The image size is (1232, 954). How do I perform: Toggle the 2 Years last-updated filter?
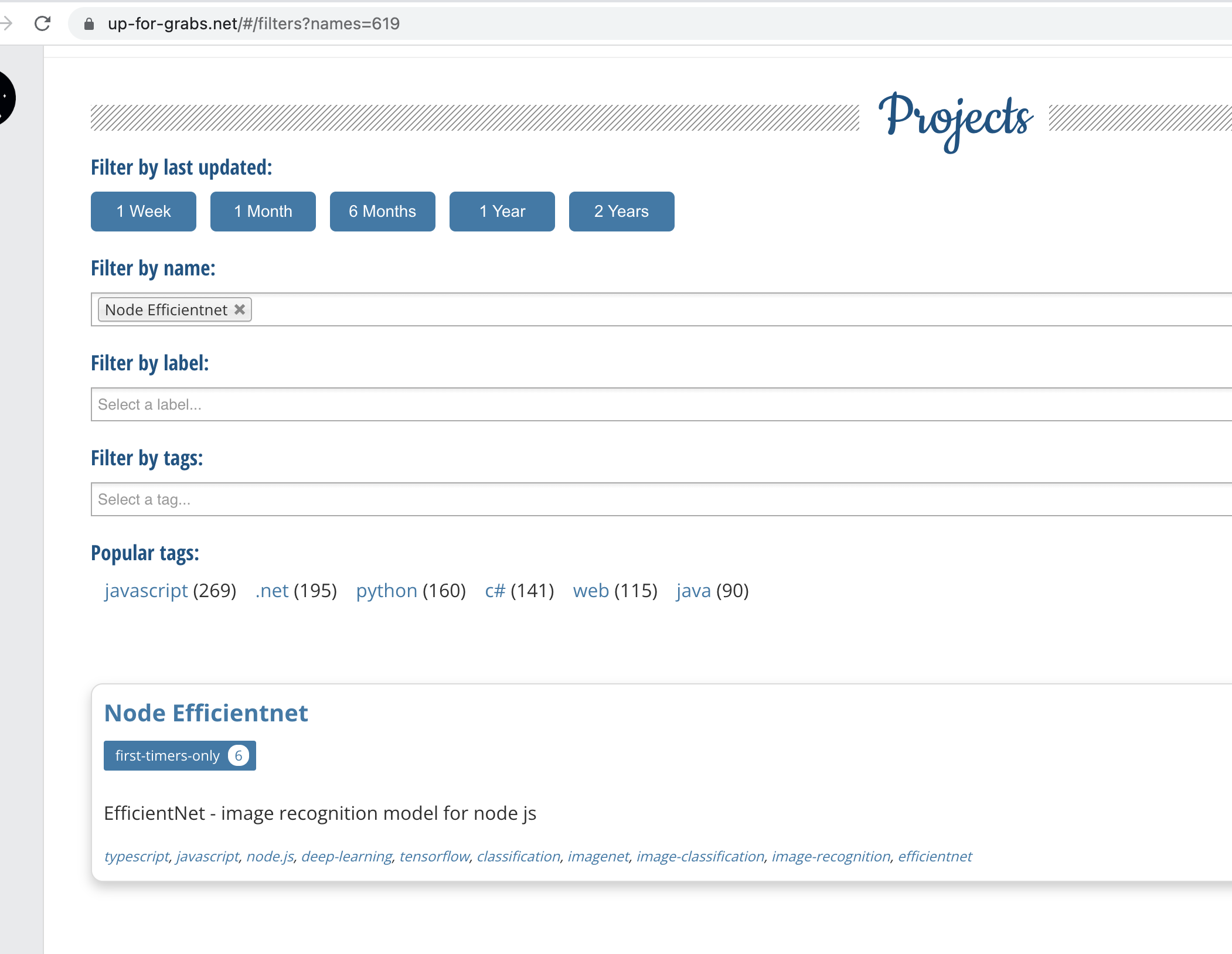(x=621, y=212)
